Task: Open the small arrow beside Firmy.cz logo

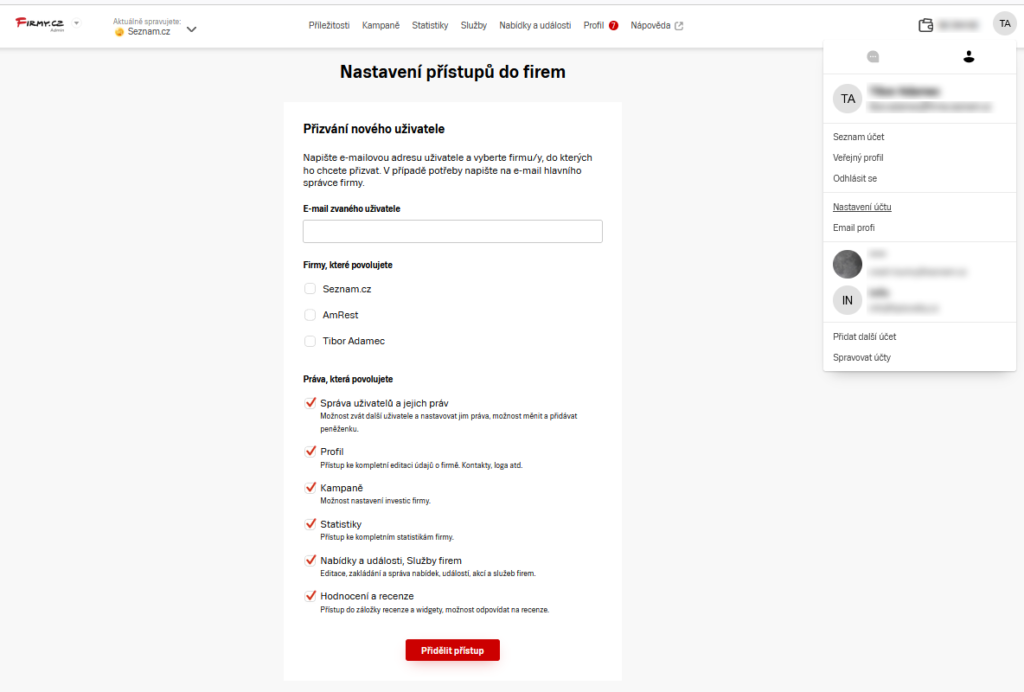Action: [x=77, y=22]
